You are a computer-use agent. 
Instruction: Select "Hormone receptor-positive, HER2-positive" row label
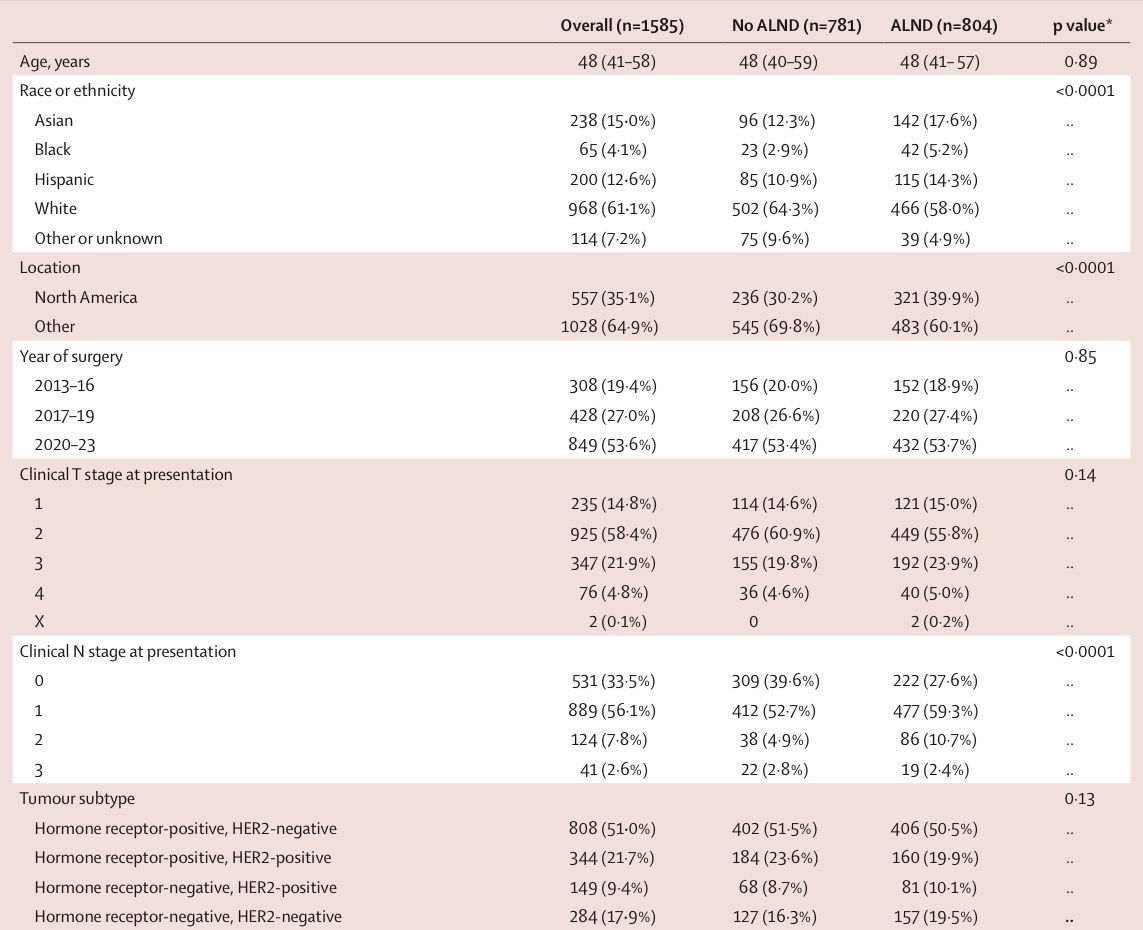coord(182,857)
